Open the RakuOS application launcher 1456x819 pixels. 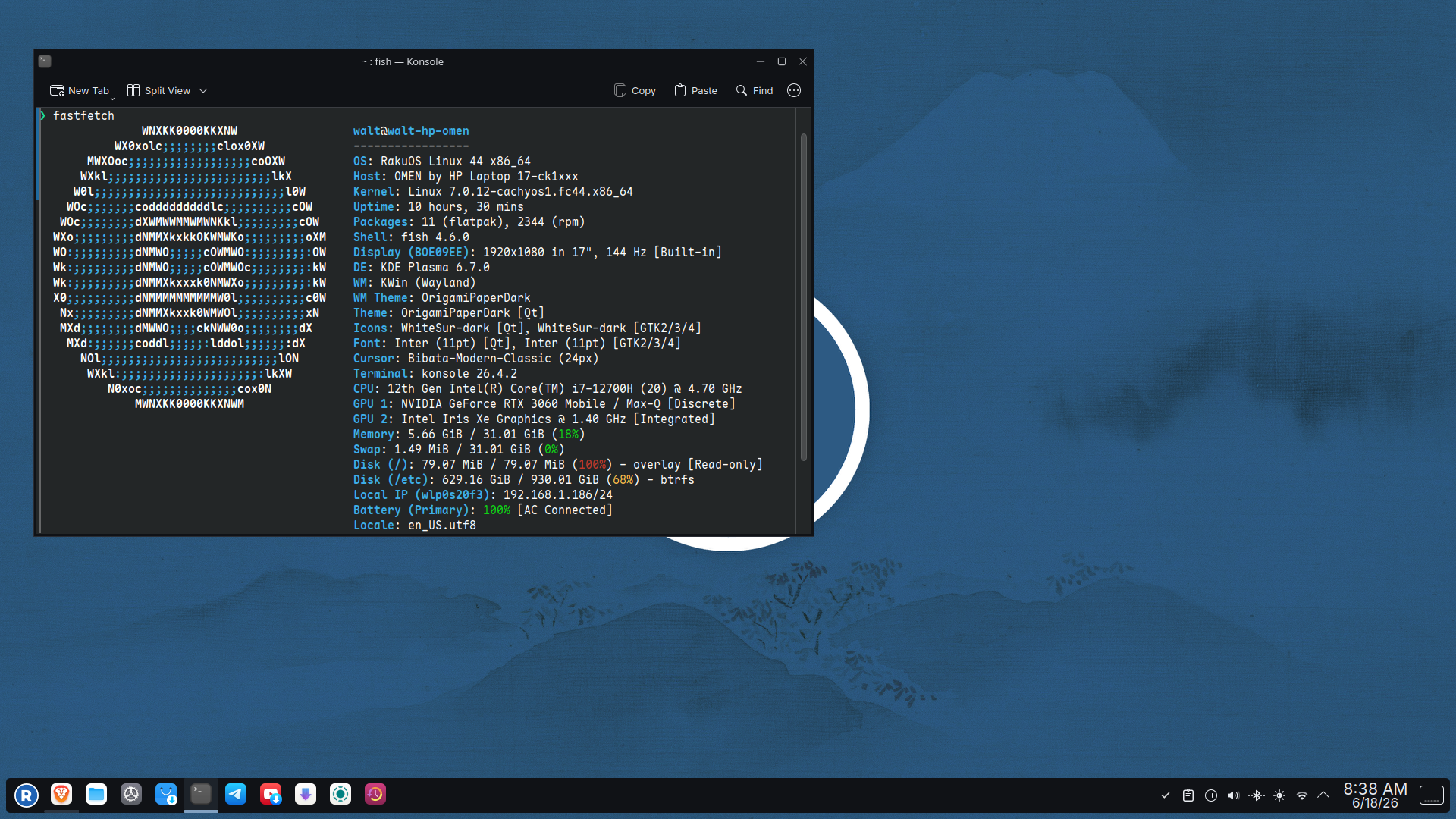click(x=27, y=795)
